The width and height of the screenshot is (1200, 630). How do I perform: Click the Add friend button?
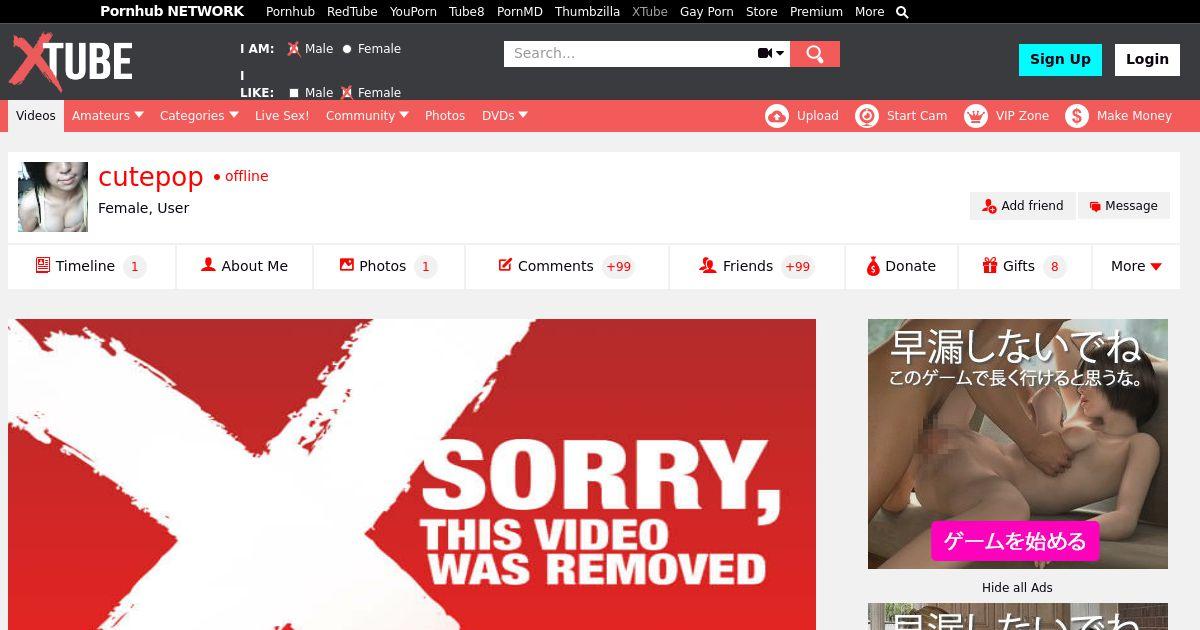coord(1023,206)
